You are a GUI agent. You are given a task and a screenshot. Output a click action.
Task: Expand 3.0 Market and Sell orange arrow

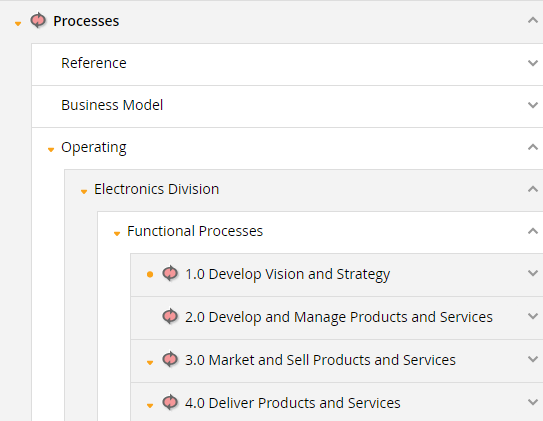pyautogui.click(x=150, y=362)
